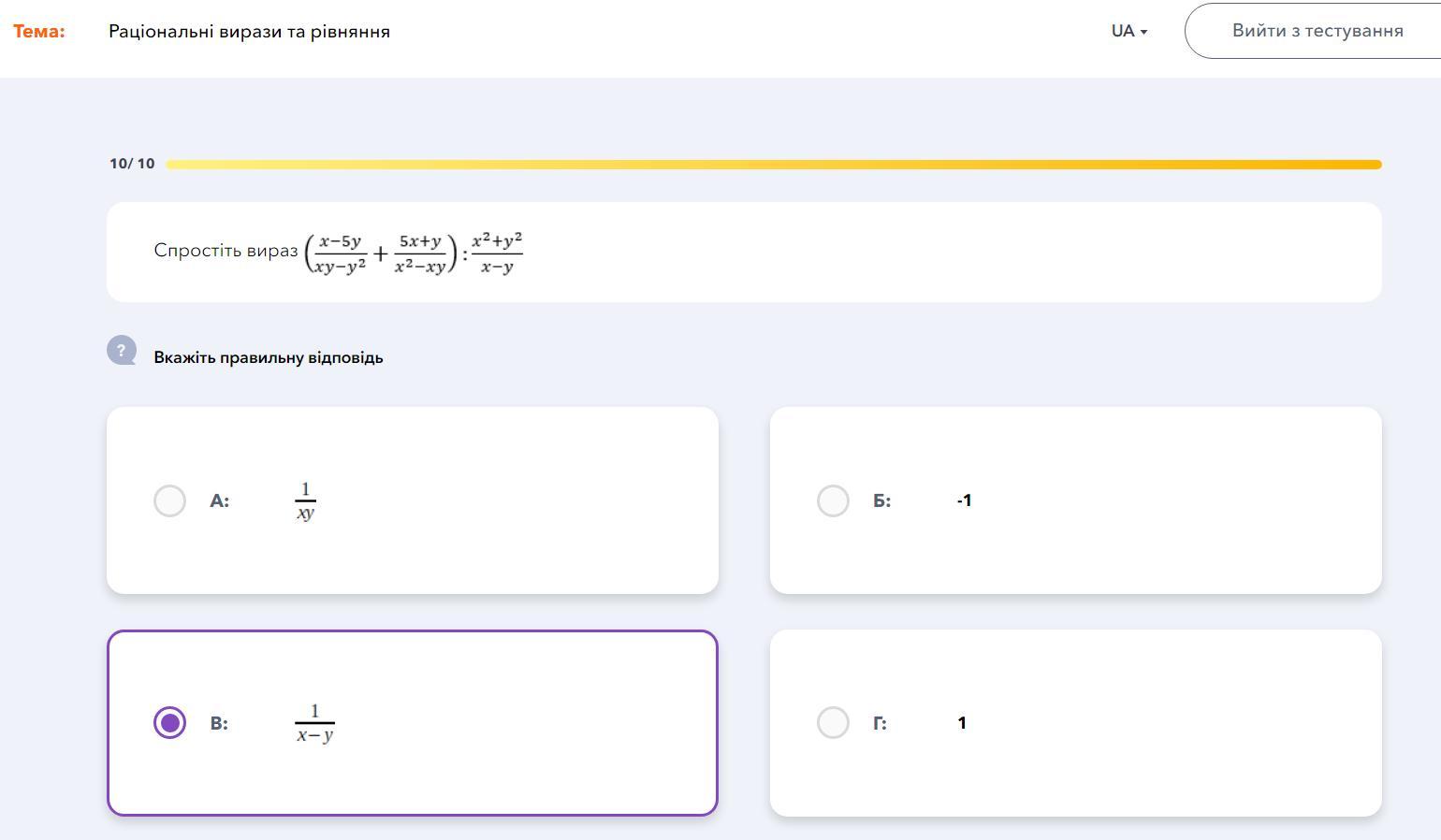Click the selected radio button for answer В
The height and width of the screenshot is (840, 1441).
pos(169,723)
